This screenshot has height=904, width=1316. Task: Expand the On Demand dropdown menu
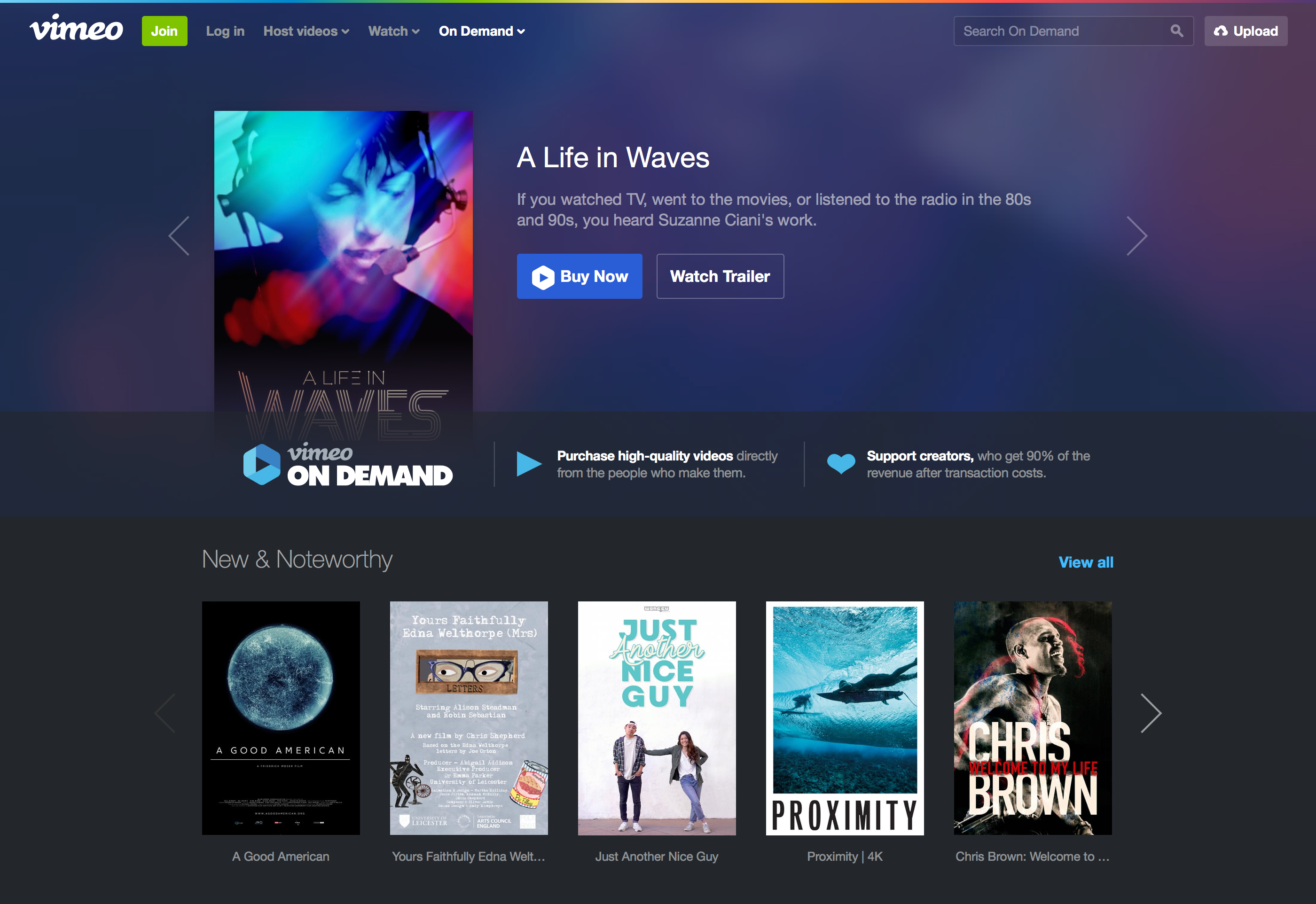click(x=482, y=30)
